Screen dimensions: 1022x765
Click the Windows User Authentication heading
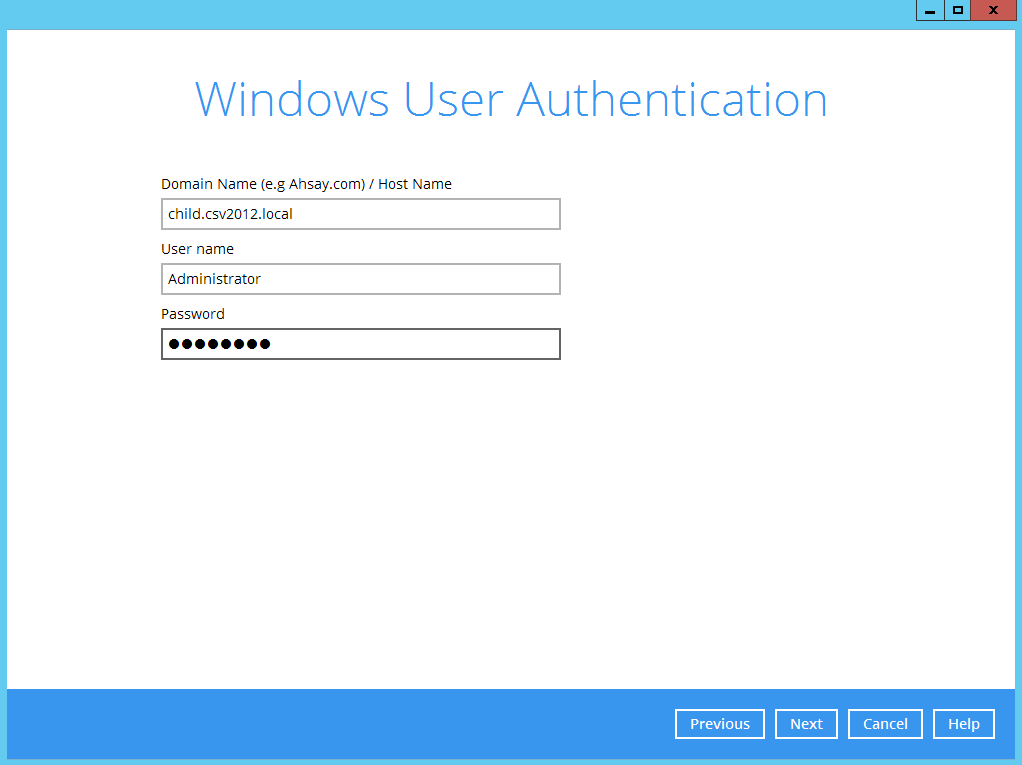(x=511, y=100)
